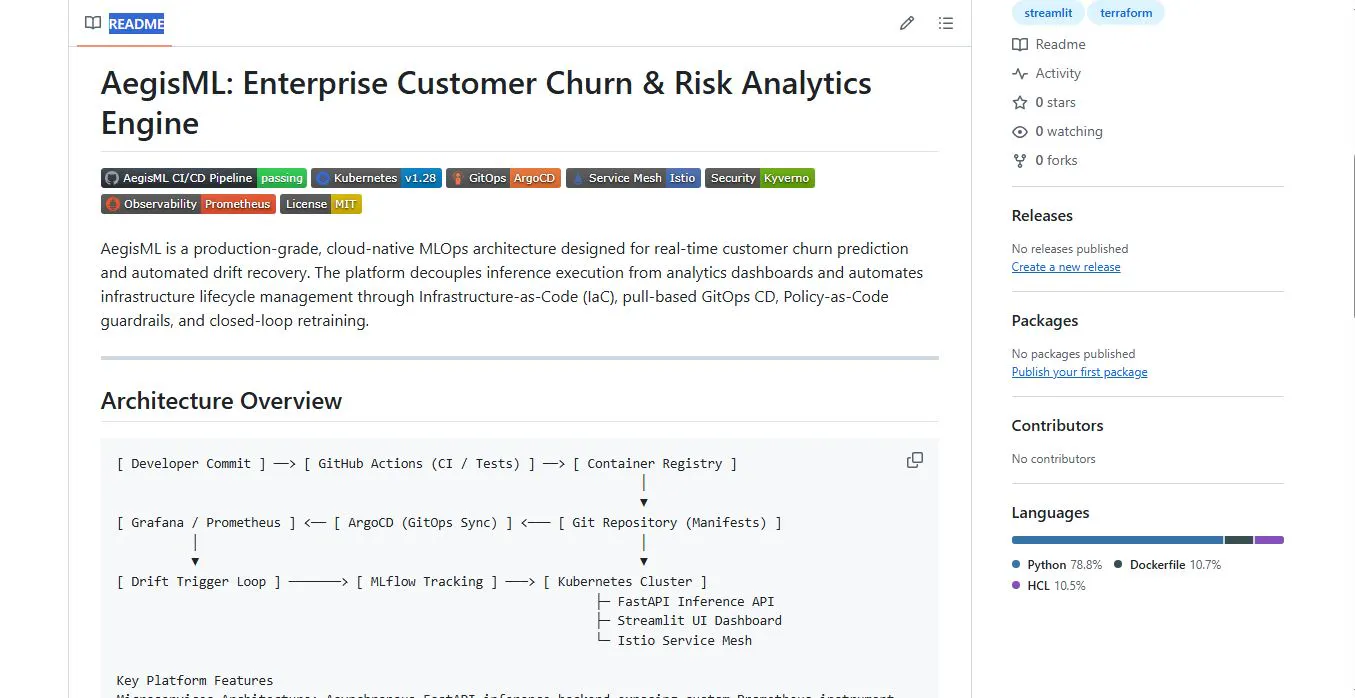The image size is (1355, 698).
Task: Click the GitOps ArgoCD badge
Action: 503,178
